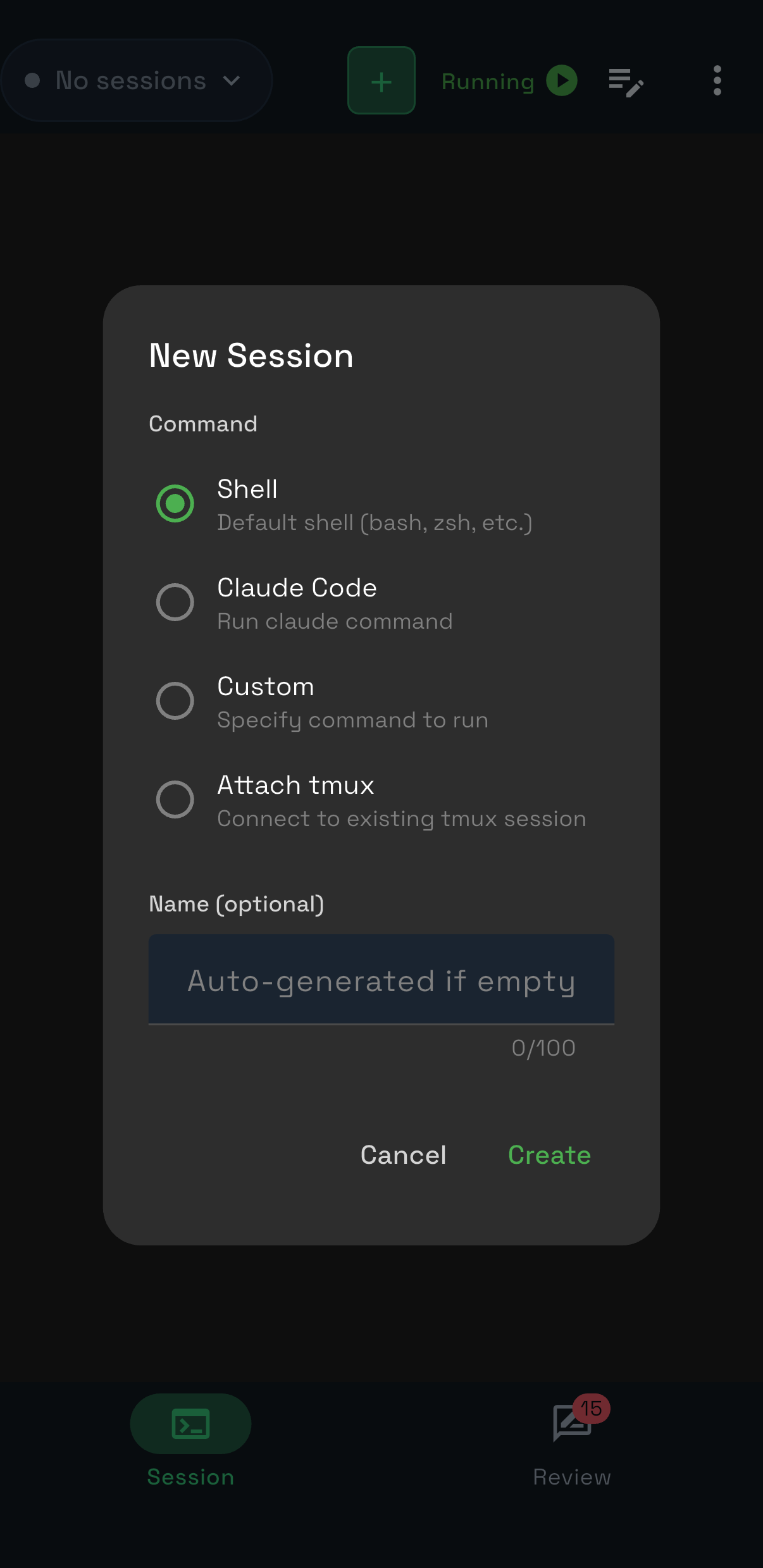The width and height of the screenshot is (763, 1568).
Task: Switch to the Session tab label
Action: click(x=190, y=1477)
